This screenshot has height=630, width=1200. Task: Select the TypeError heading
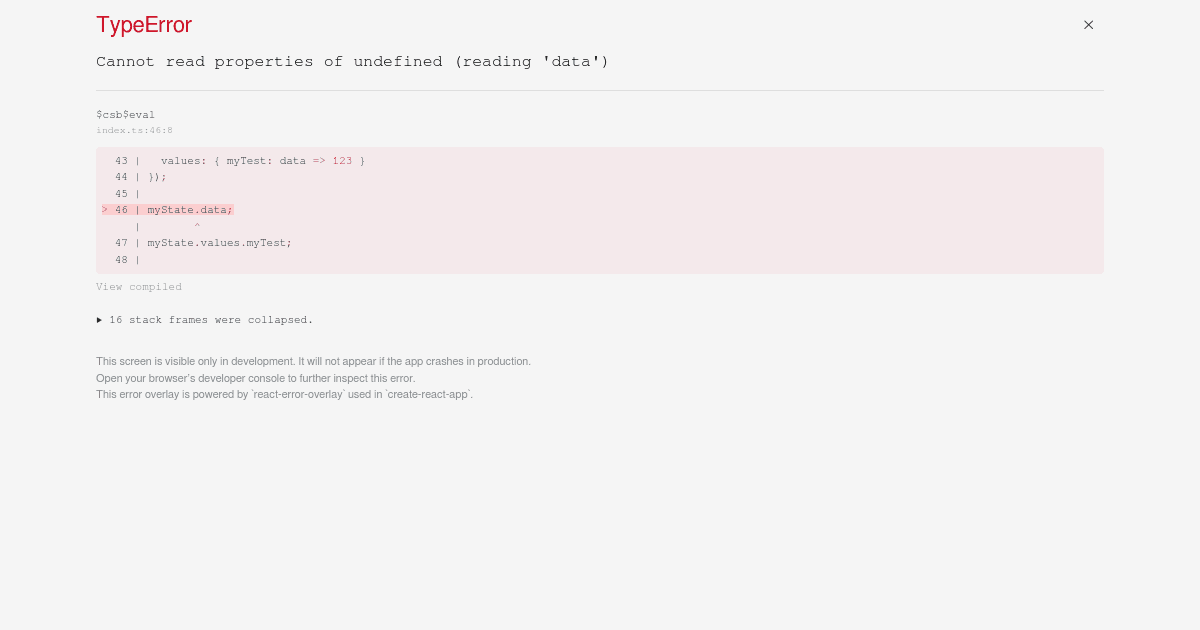[144, 25]
